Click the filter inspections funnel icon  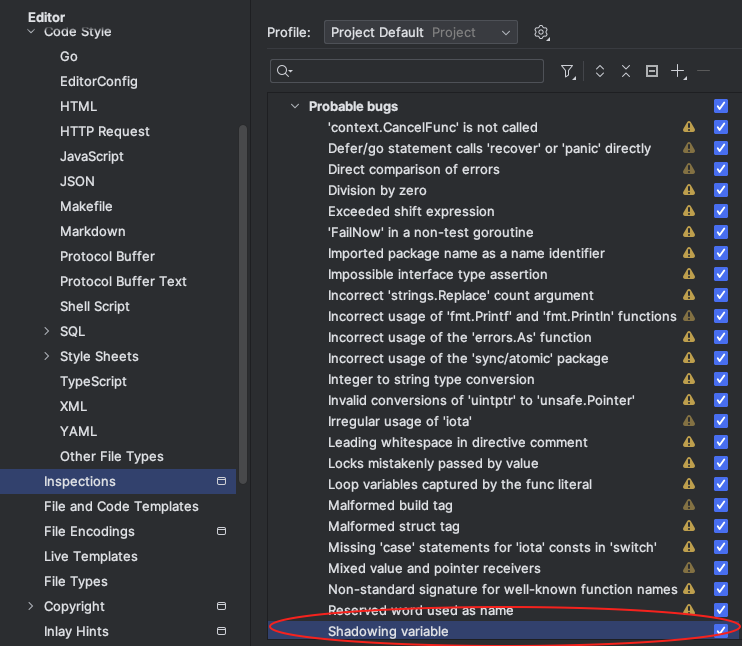[x=568, y=71]
